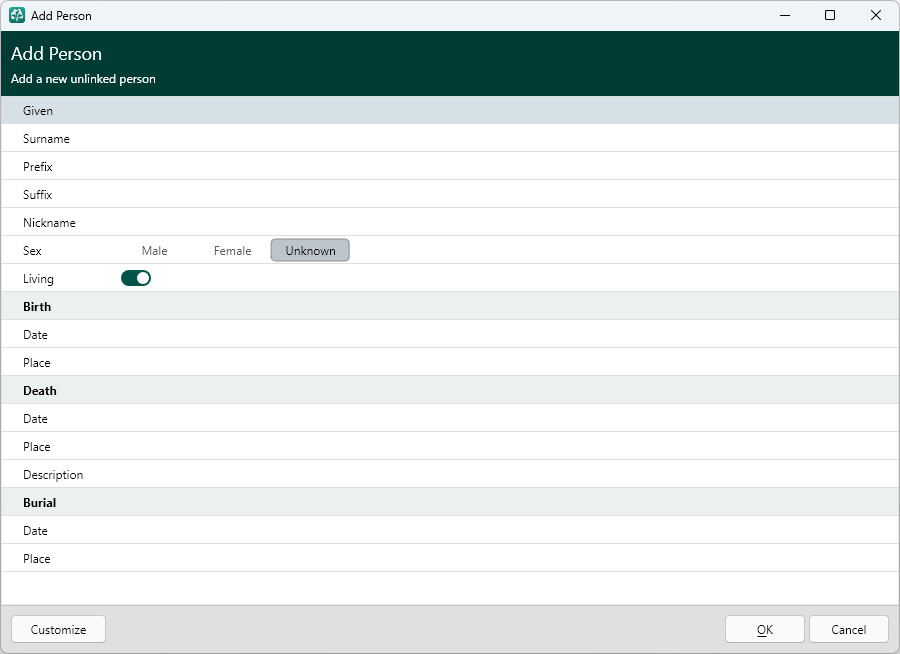The width and height of the screenshot is (900, 654).
Task: Focus the Birth Date field
Action: 450,335
